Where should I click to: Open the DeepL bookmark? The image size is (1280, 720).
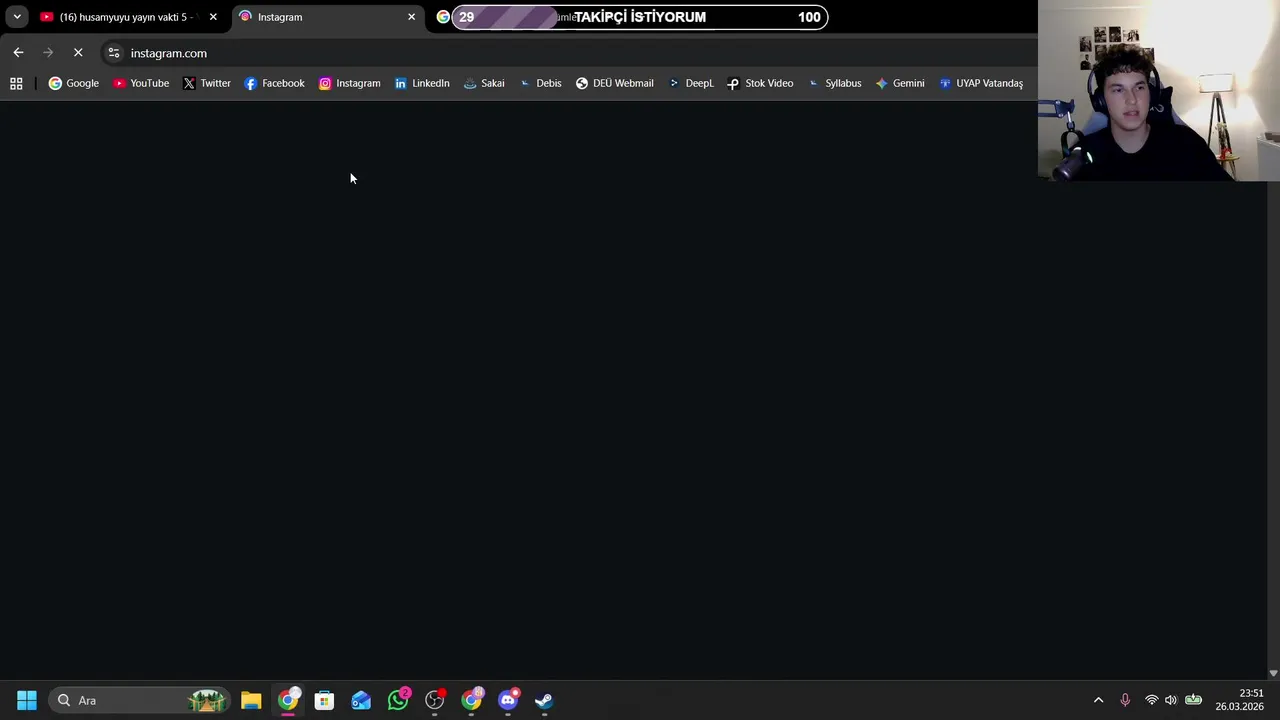click(690, 83)
